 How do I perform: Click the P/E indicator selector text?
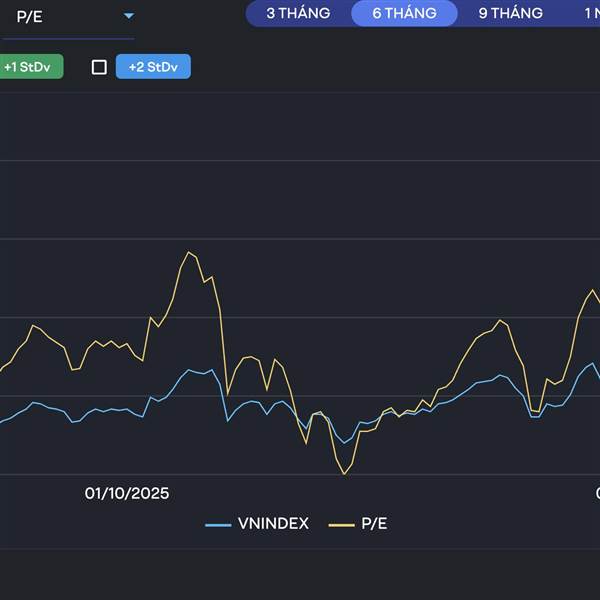click(x=30, y=17)
